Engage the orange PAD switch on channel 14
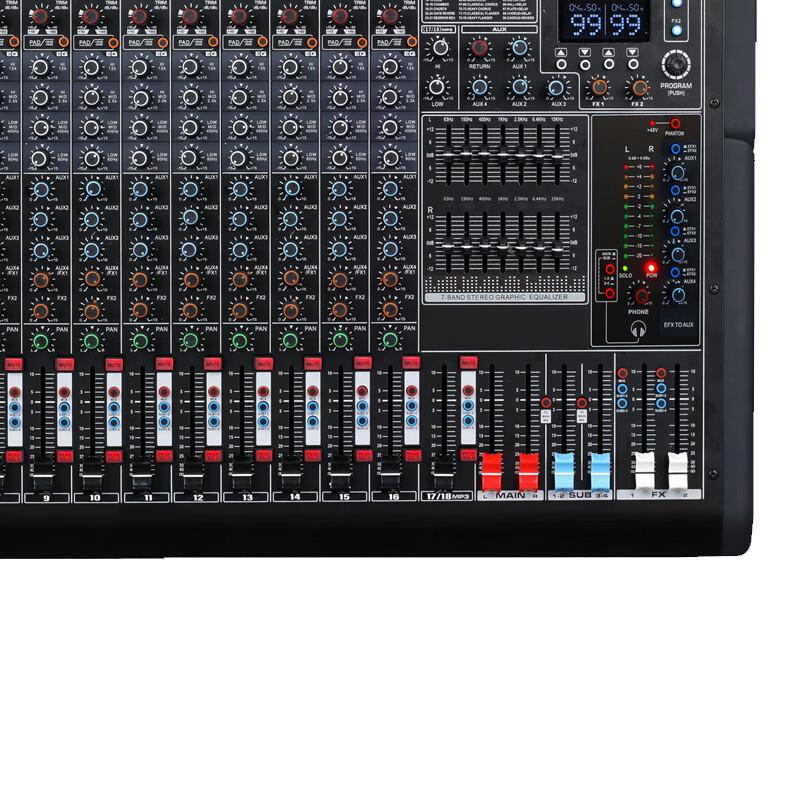800x800 pixels. pyautogui.click(x=312, y=42)
